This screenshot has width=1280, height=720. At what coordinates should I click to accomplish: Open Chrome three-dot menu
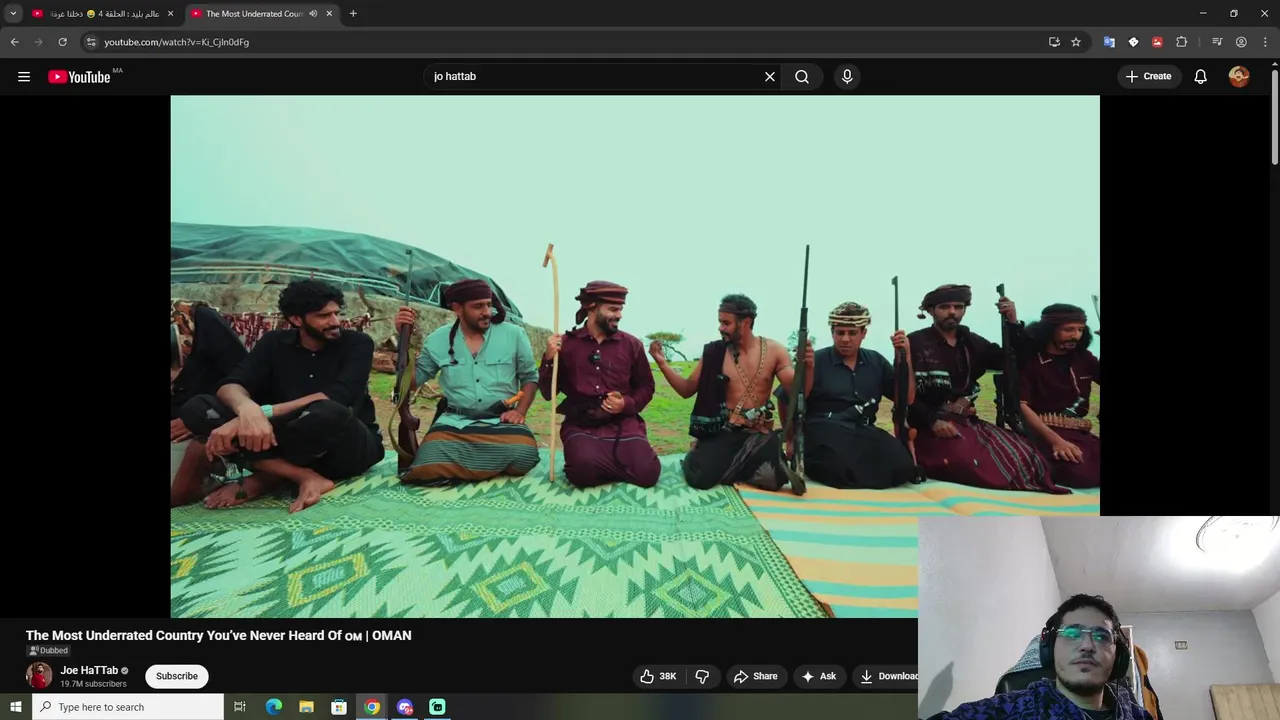[1265, 42]
